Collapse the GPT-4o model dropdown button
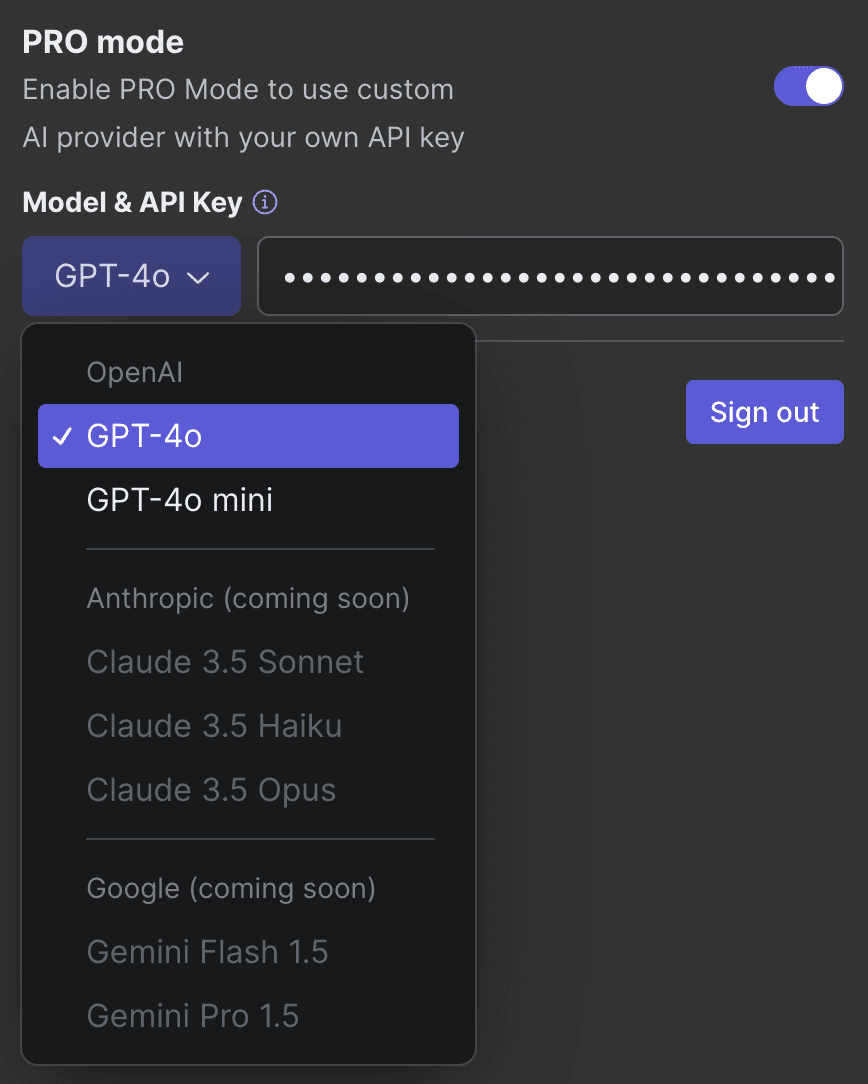The width and height of the screenshot is (868, 1084). (131, 277)
